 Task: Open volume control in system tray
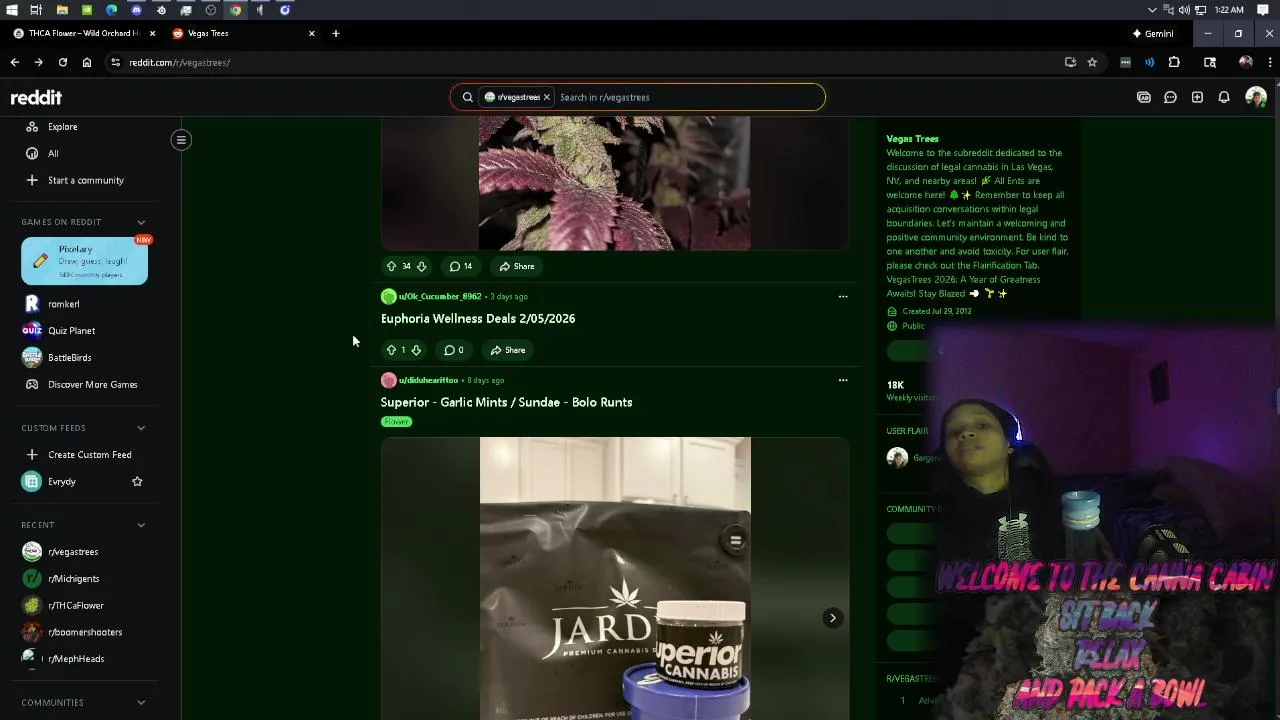1184,10
